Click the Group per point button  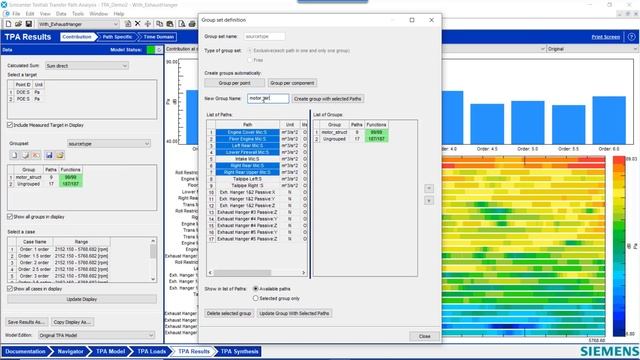point(234,83)
